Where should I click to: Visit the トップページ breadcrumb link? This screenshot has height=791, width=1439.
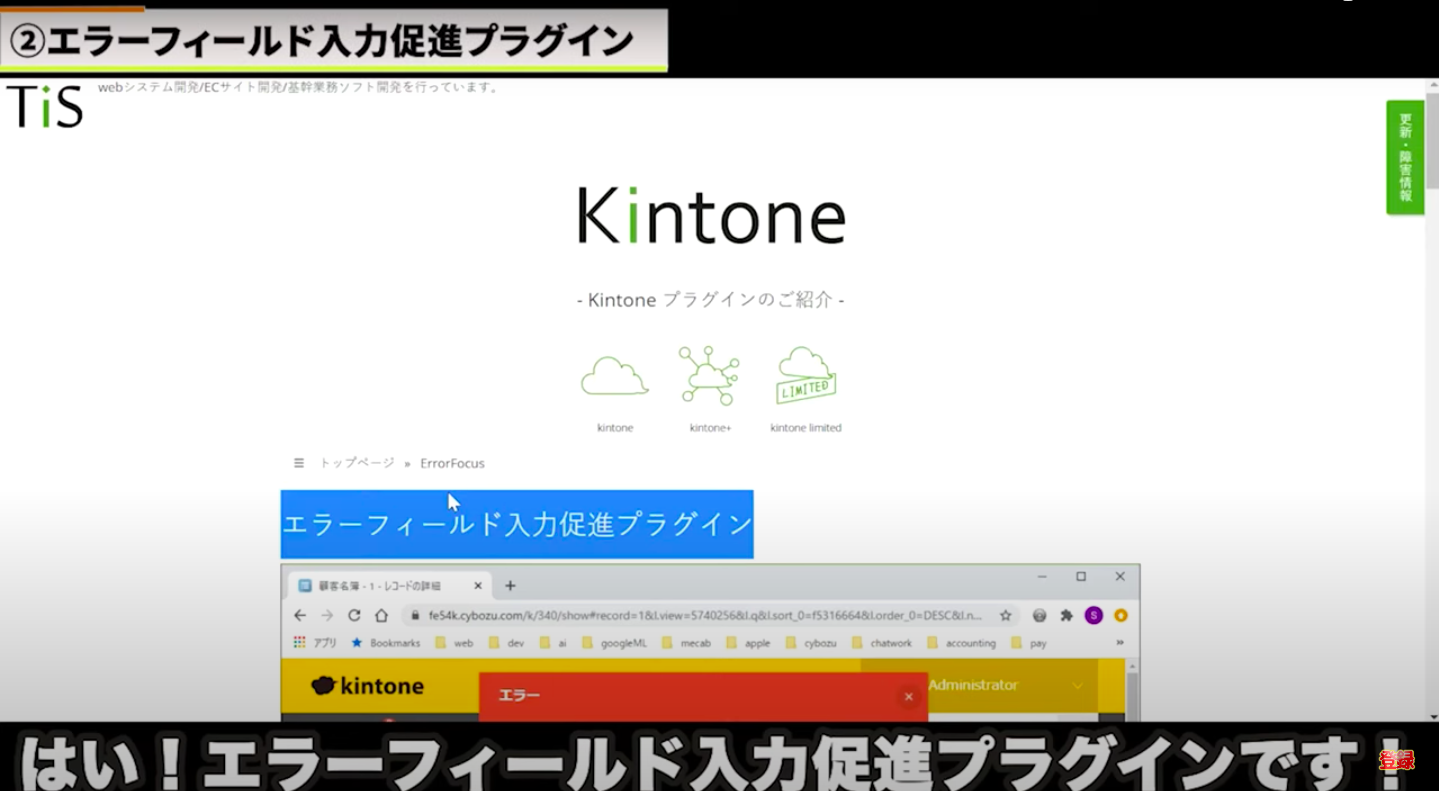coord(354,463)
